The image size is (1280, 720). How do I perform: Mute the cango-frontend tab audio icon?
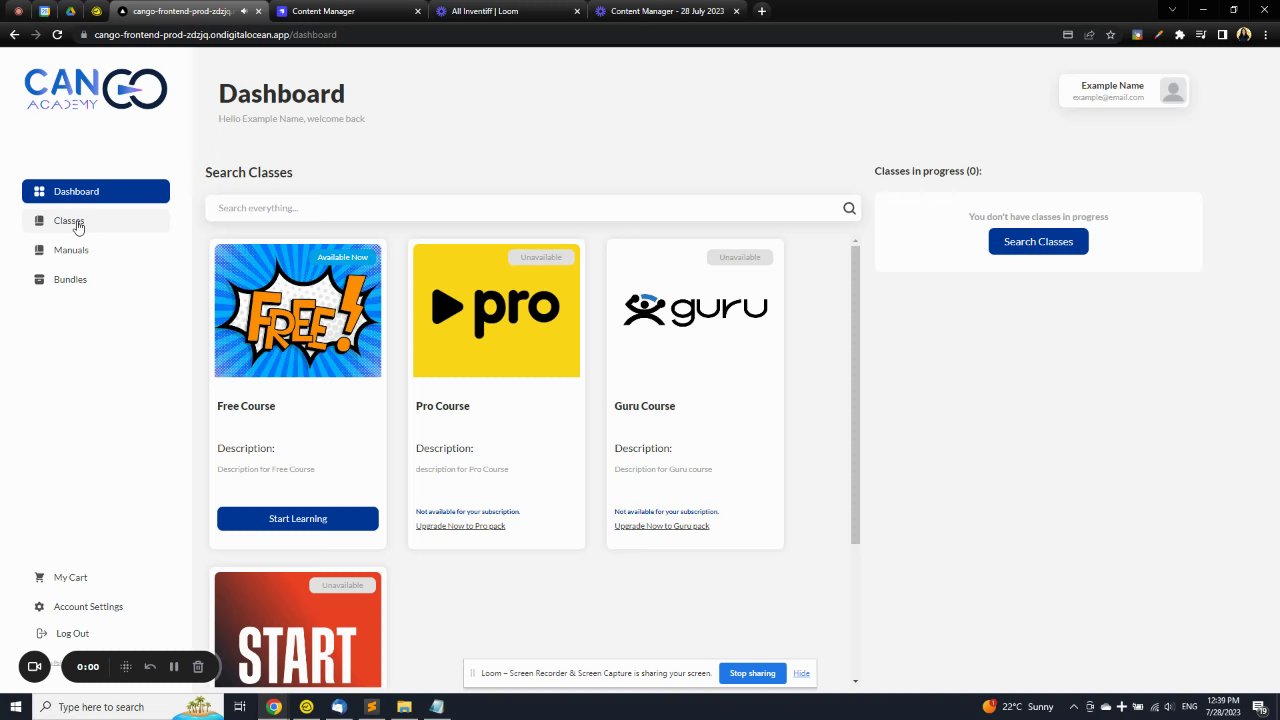coord(243,11)
